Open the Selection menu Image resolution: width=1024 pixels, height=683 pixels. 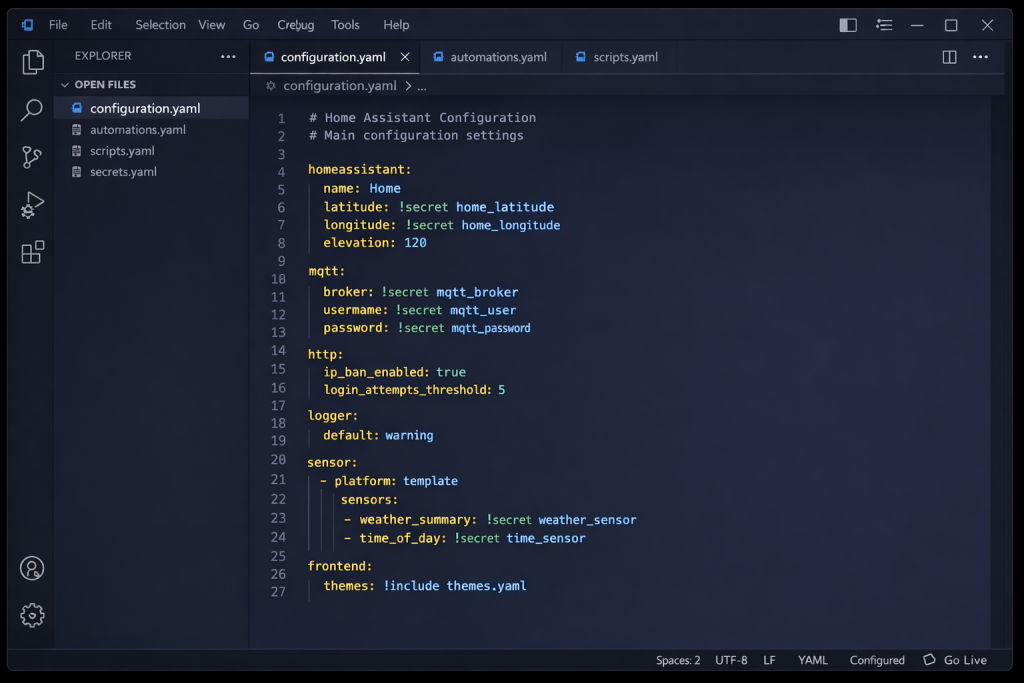[x=161, y=25]
